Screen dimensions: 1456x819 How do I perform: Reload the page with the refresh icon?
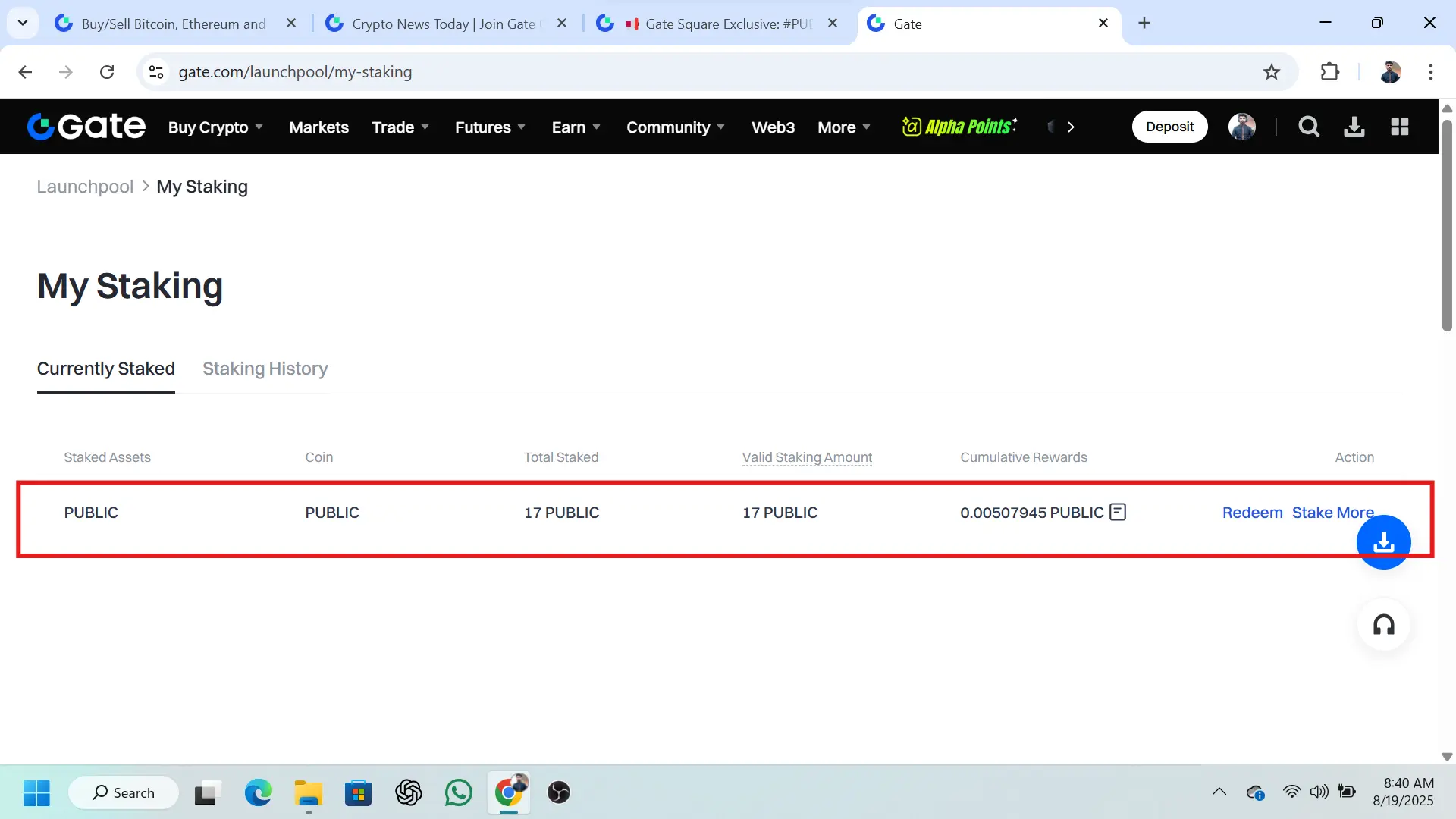(107, 72)
